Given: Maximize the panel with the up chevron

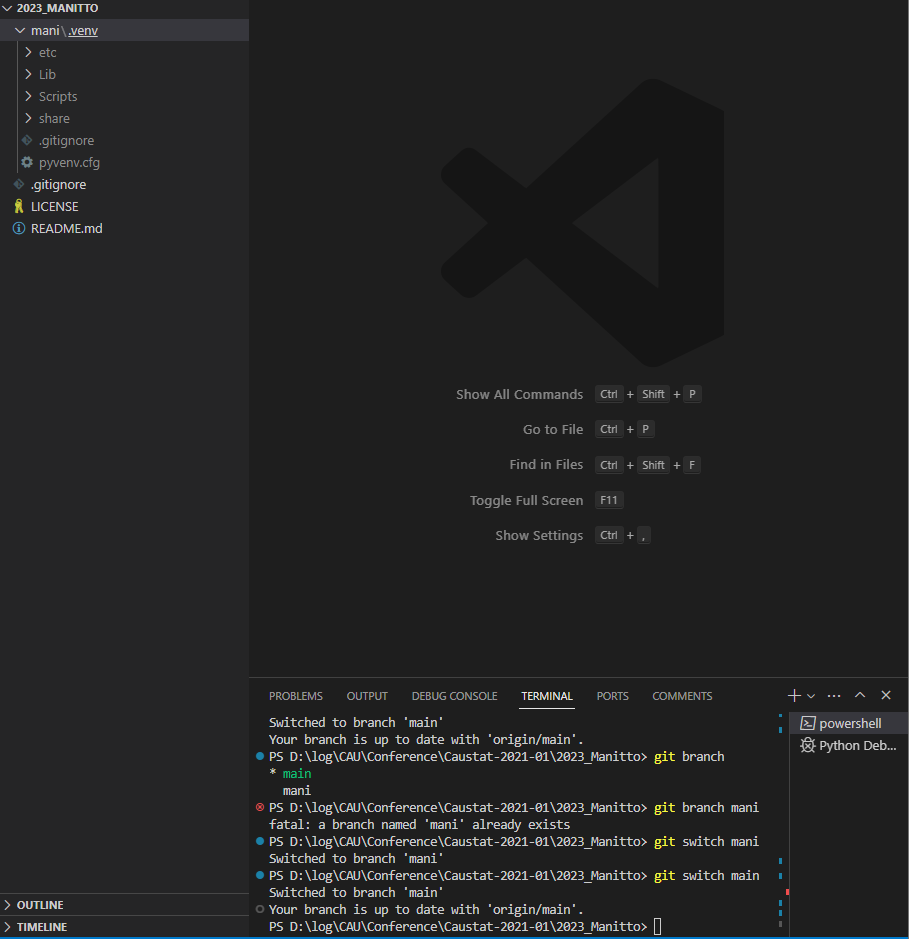Looking at the screenshot, I should click(860, 695).
